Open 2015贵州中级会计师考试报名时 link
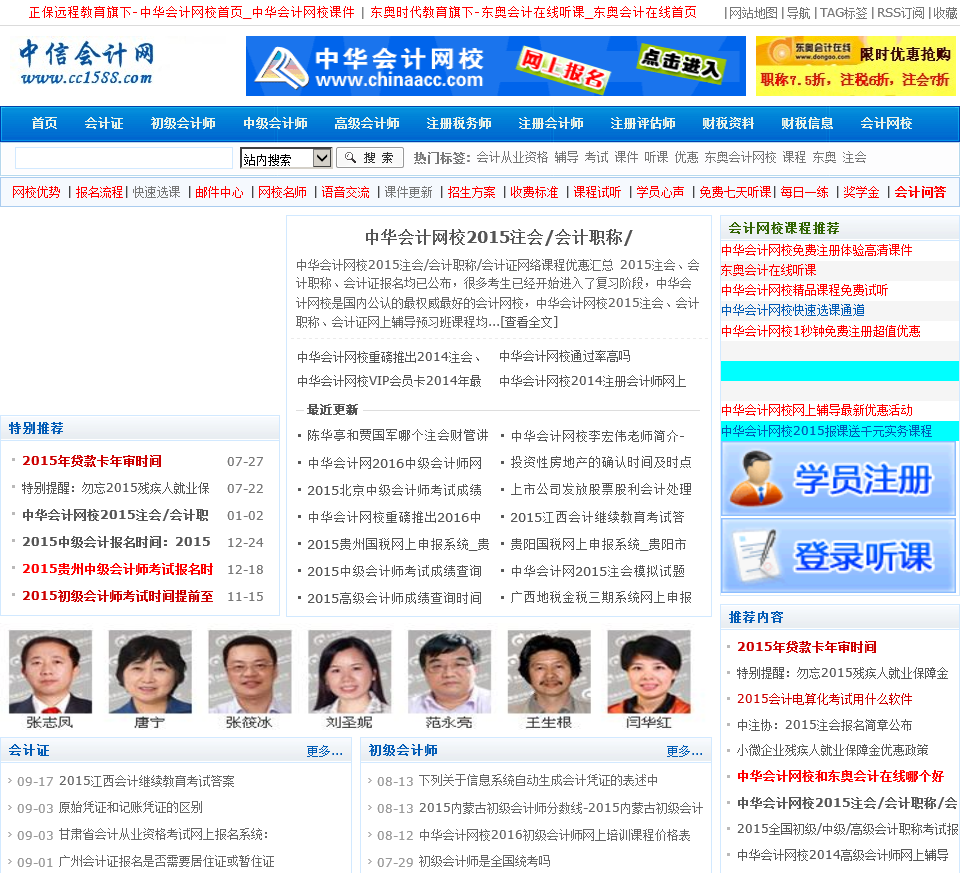 coord(118,569)
